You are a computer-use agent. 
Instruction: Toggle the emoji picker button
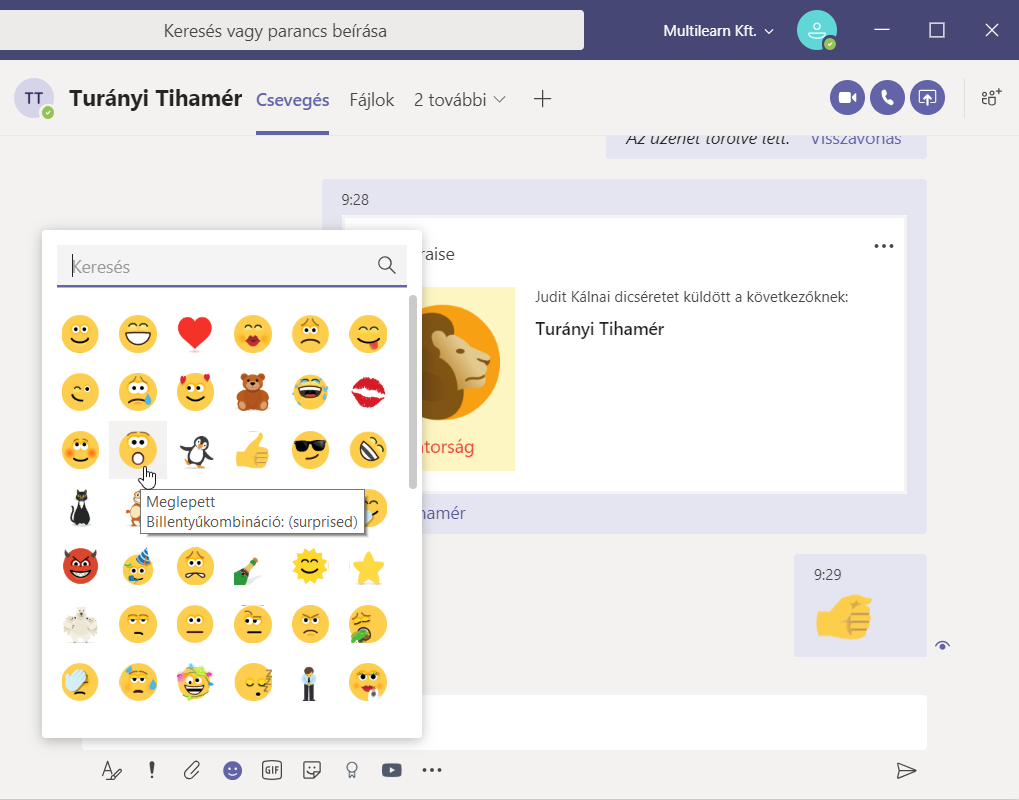(x=232, y=770)
